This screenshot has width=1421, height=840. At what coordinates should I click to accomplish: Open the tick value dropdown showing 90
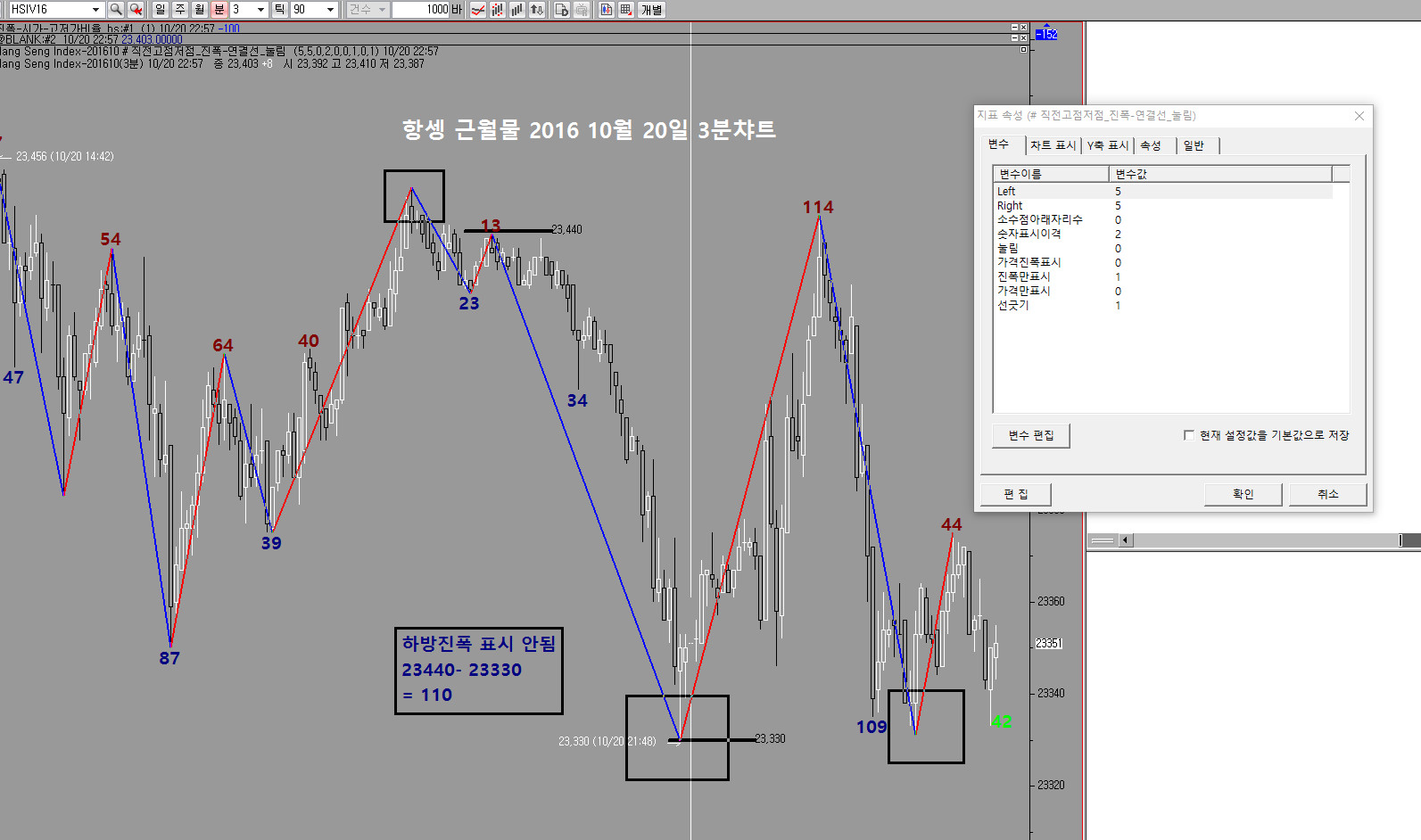(330, 10)
